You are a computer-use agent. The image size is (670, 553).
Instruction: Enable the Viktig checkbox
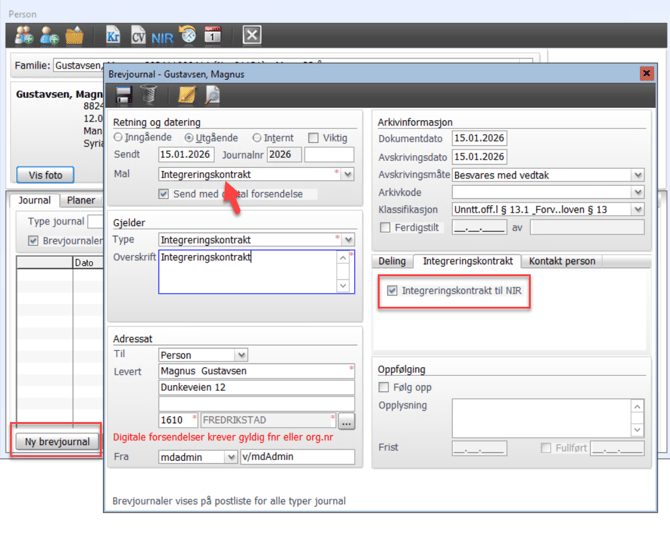[x=314, y=138]
